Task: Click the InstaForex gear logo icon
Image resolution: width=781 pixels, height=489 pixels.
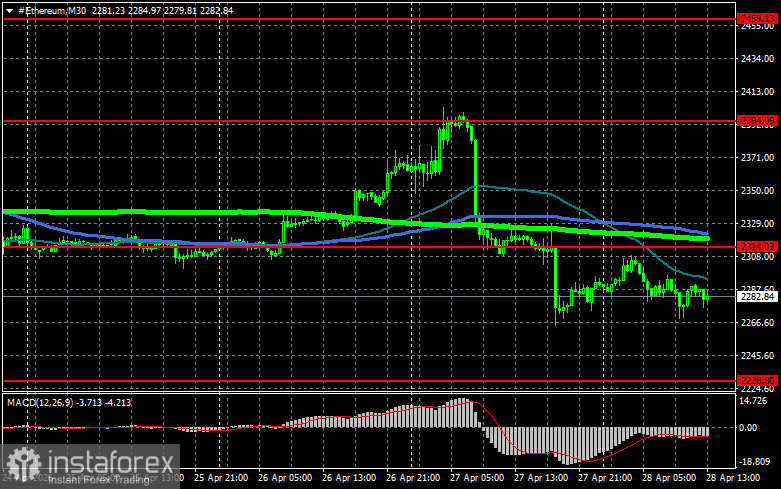Action: click(23, 463)
